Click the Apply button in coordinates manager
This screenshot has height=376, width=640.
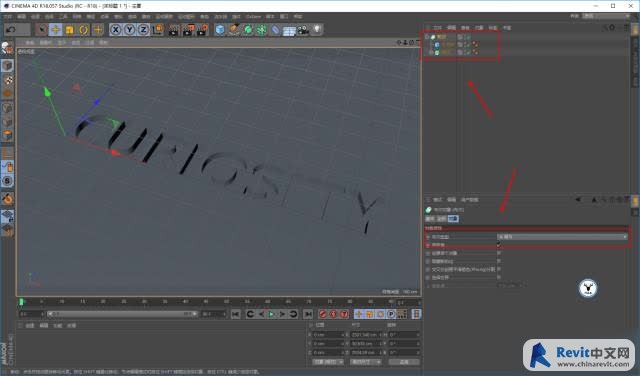point(404,362)
